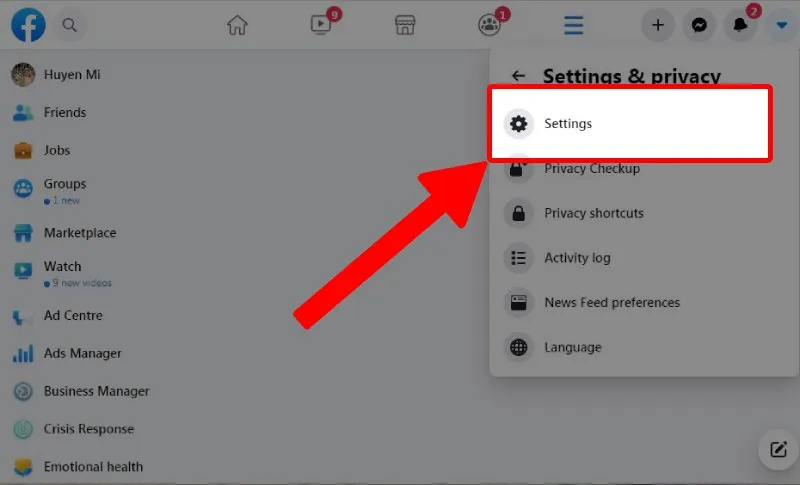Open the notifications bell icon

[740, 25]
